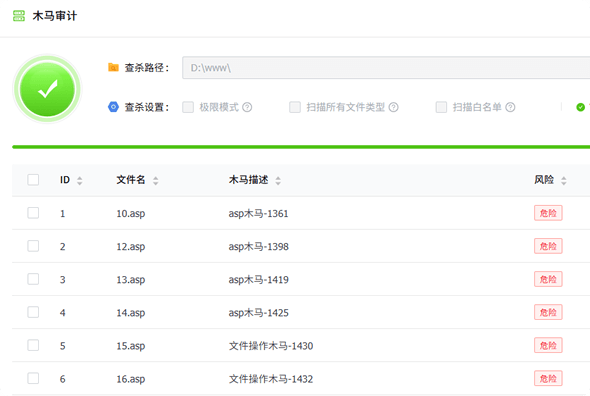The image size is (590, 396).
Task: Select the row checkbox for 13.asp
Action: [33, 279]
